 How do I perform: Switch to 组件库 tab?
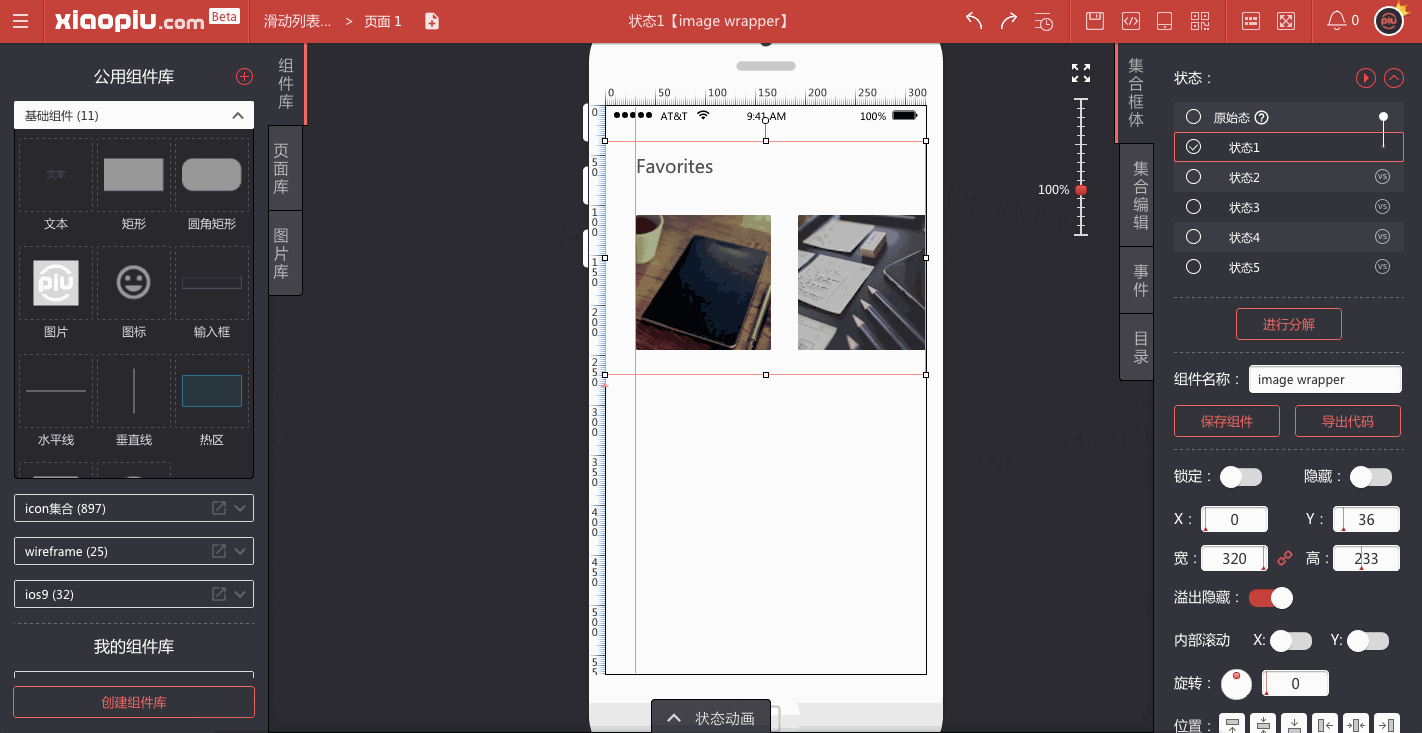[286, 83]
